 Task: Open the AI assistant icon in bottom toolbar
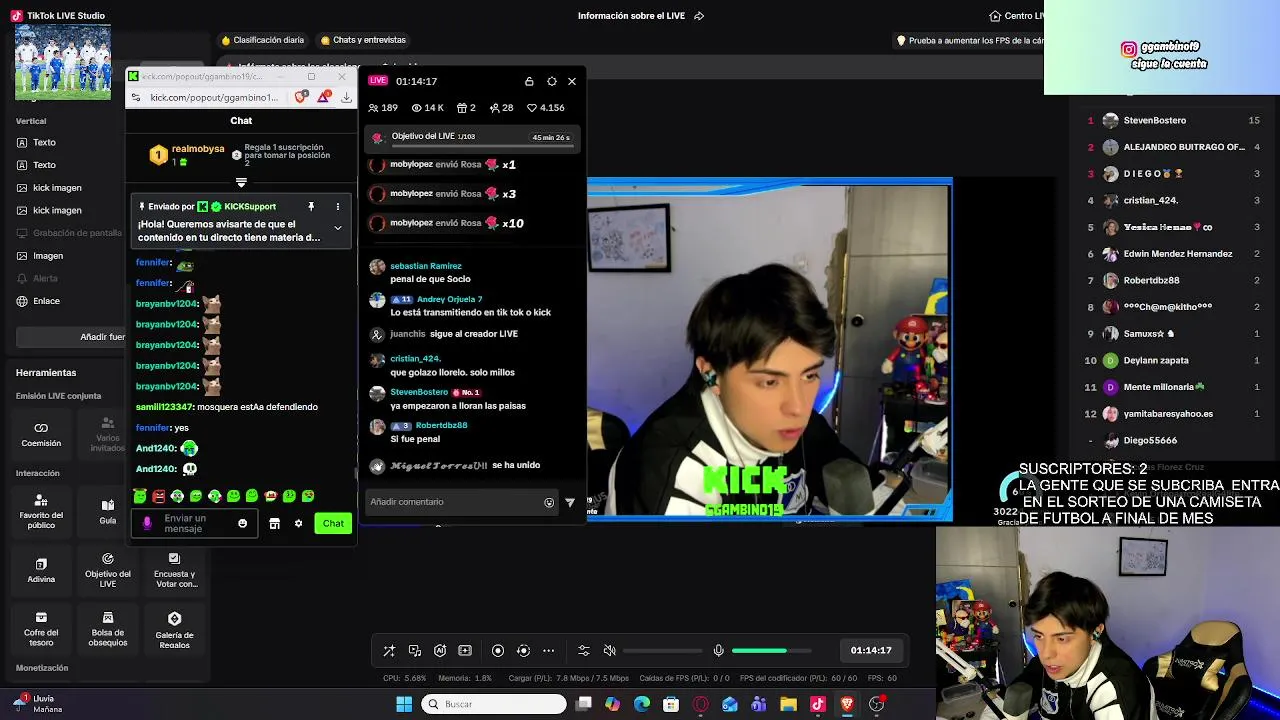[x=440, y=650]
